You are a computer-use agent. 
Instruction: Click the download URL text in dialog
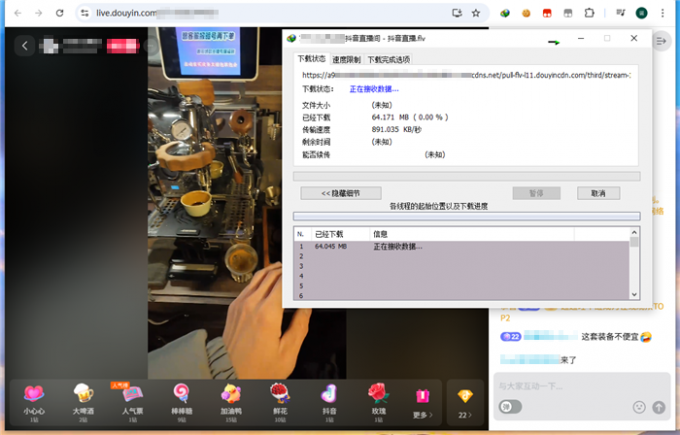[466, 75]
